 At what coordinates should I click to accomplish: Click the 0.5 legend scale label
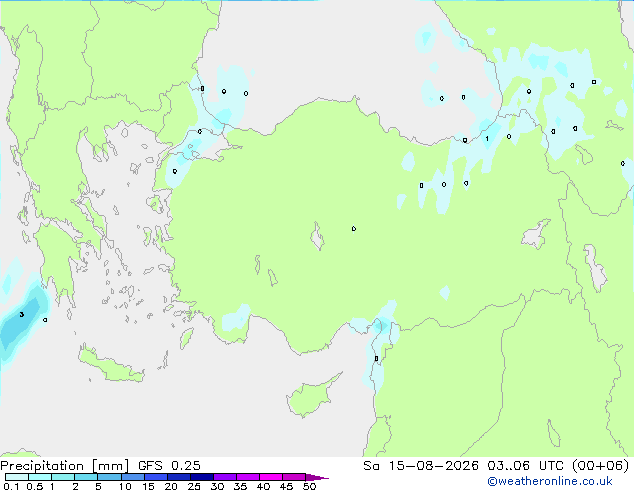tap(34, 486)
